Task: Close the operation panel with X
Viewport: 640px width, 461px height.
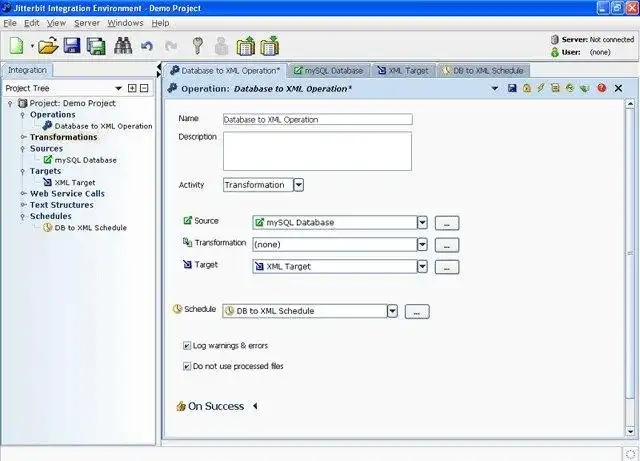Action: point(618,88)
